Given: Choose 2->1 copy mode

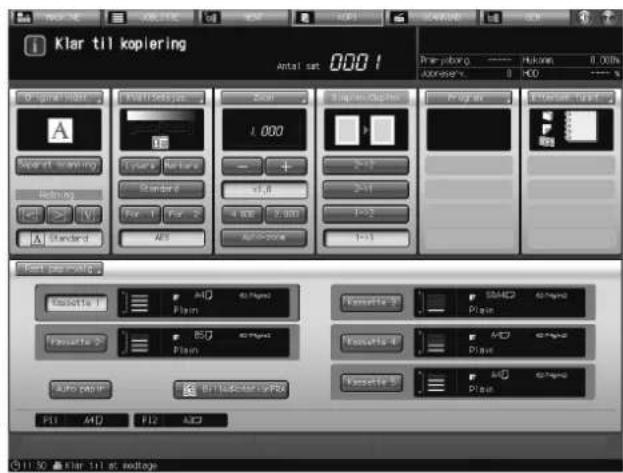Looking at the screenshot, I should 366,190.
